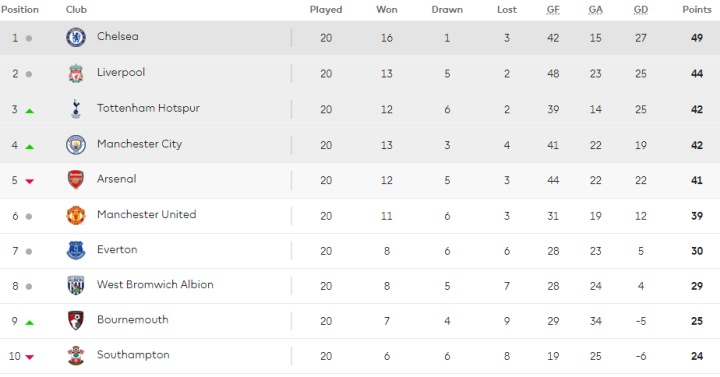Open the Manchester United team link
The image size is (720, 377).
[146, 214]
